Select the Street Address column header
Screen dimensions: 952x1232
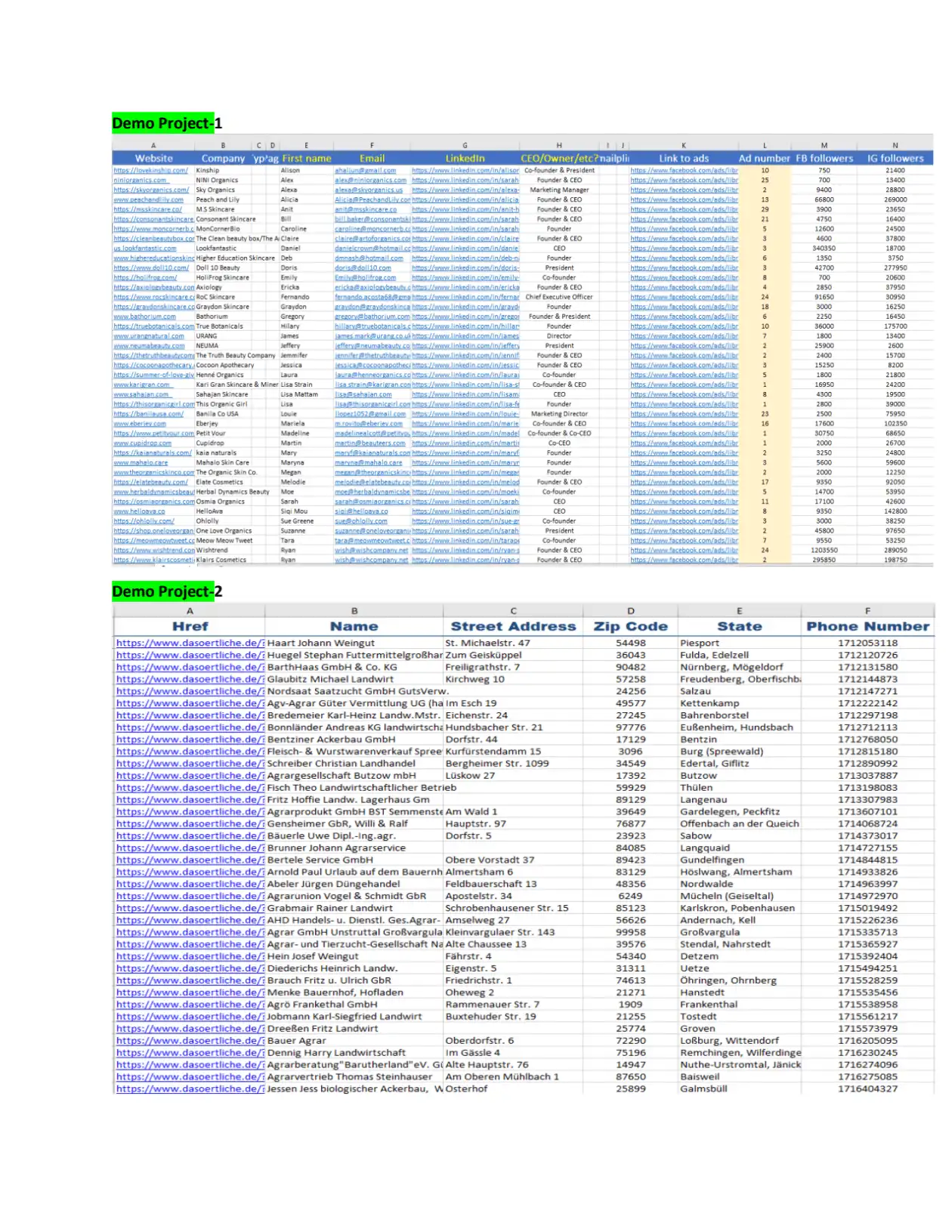pyautogui.click(x=513, y=626)
